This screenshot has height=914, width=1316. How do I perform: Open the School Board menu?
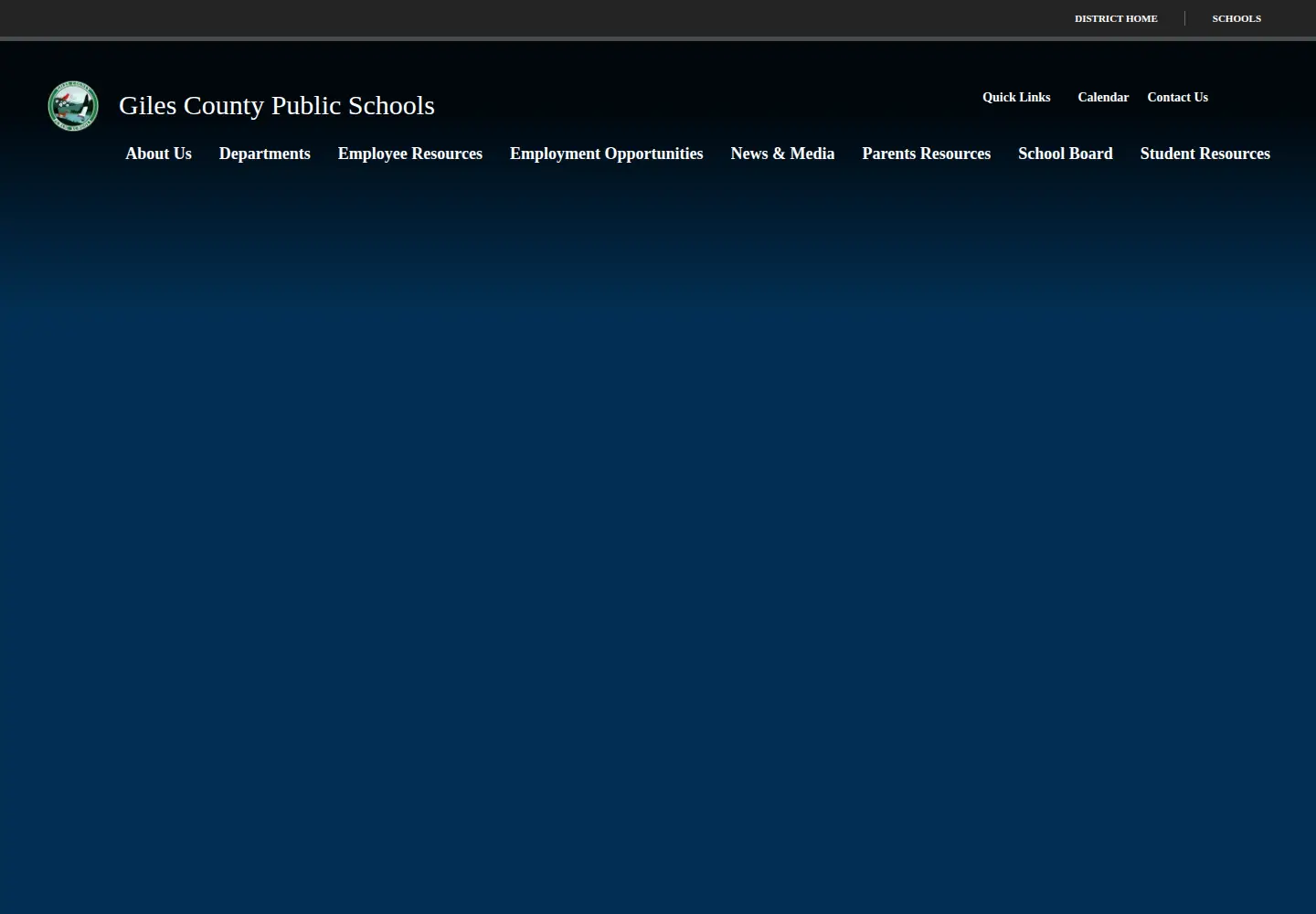pos(1066,154)
